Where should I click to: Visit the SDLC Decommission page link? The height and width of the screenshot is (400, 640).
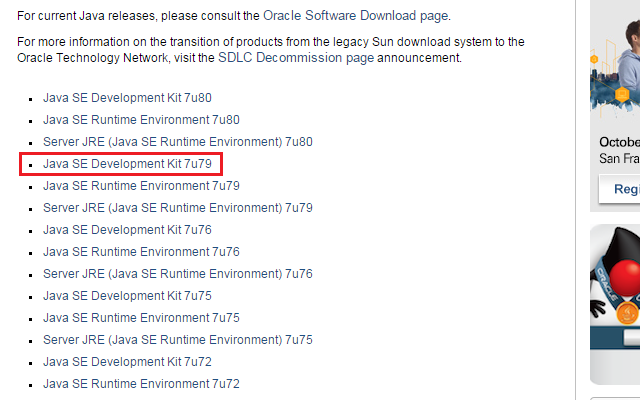pyautogui.click(x=296, y=58)
